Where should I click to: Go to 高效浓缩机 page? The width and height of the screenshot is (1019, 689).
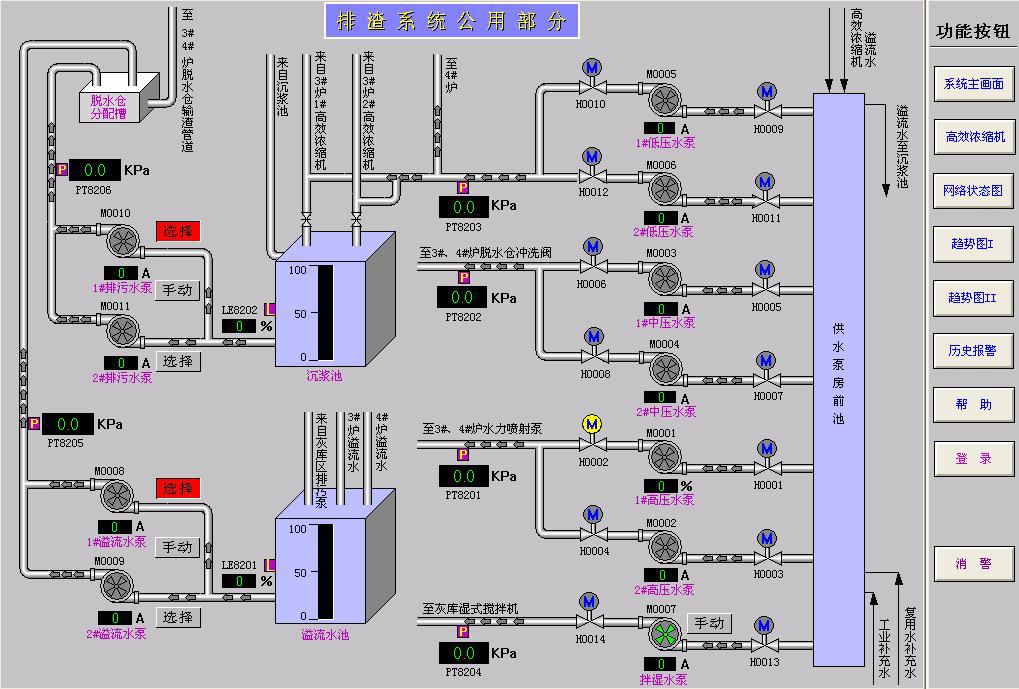coord(974,137)
